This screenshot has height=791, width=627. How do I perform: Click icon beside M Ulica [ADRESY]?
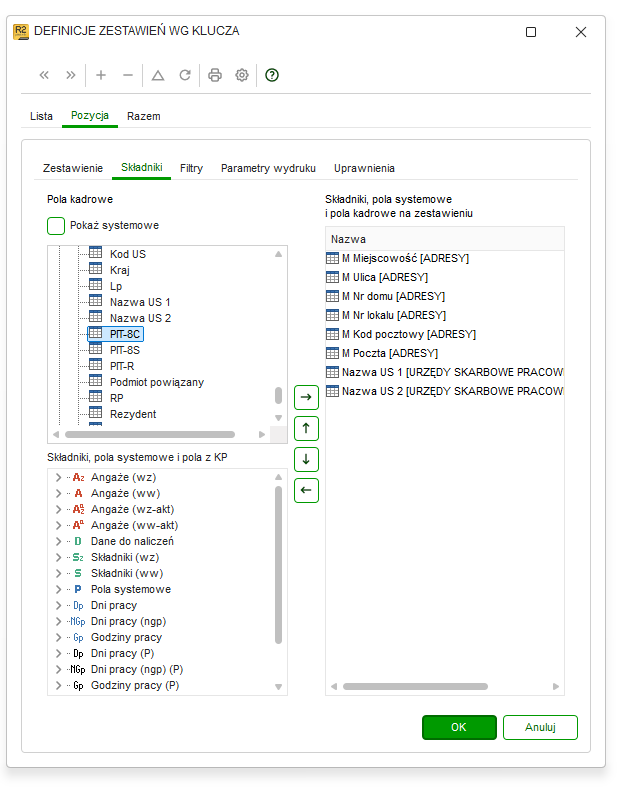click(332, 277)
